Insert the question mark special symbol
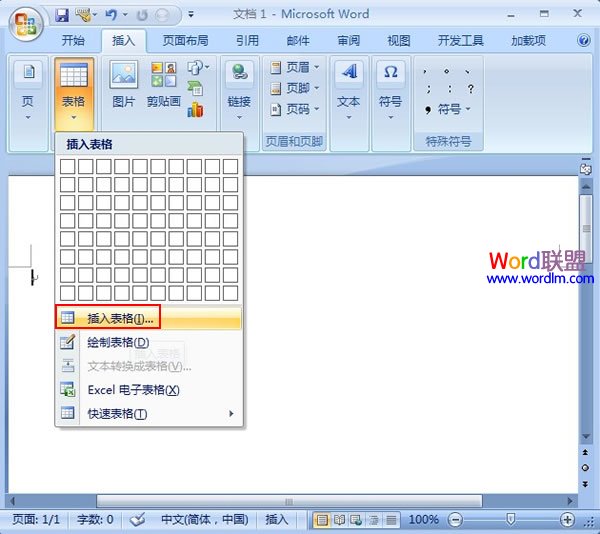 coord(470,89)
